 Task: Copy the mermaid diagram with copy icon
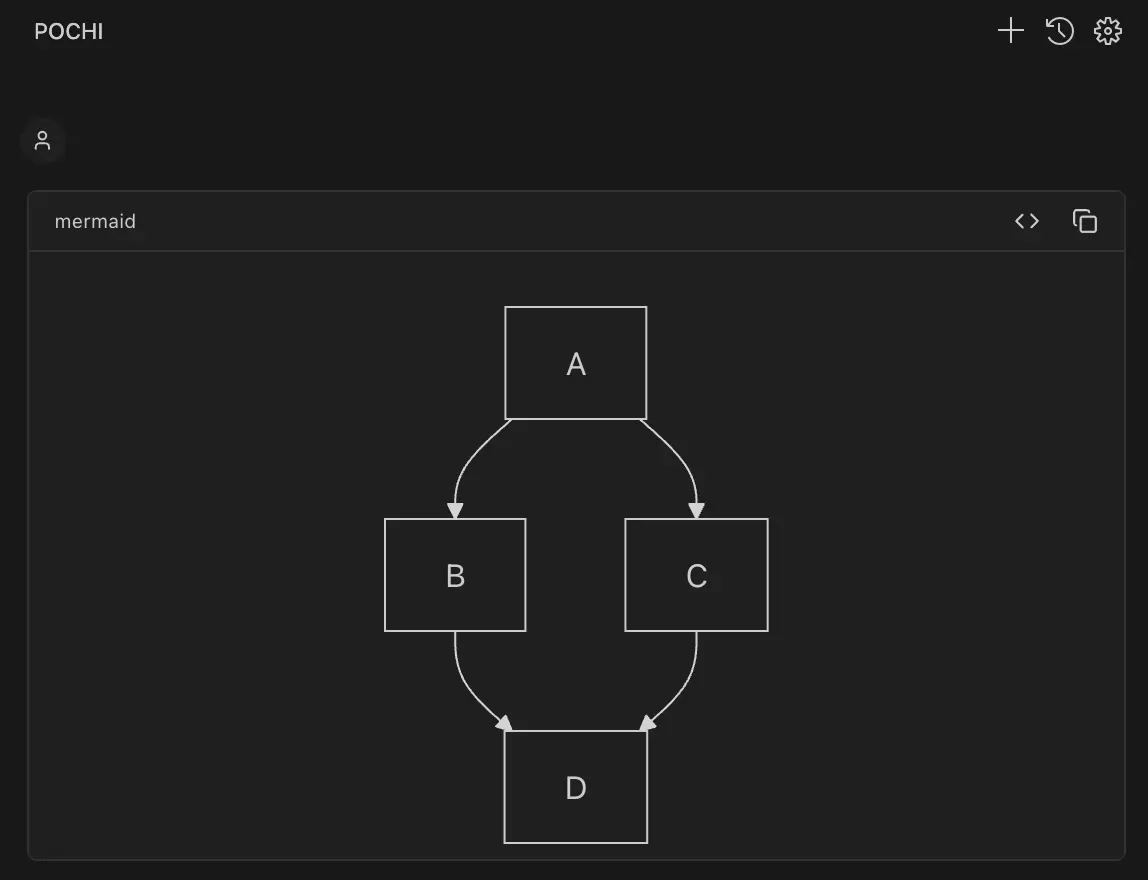tap(1085, 221)
